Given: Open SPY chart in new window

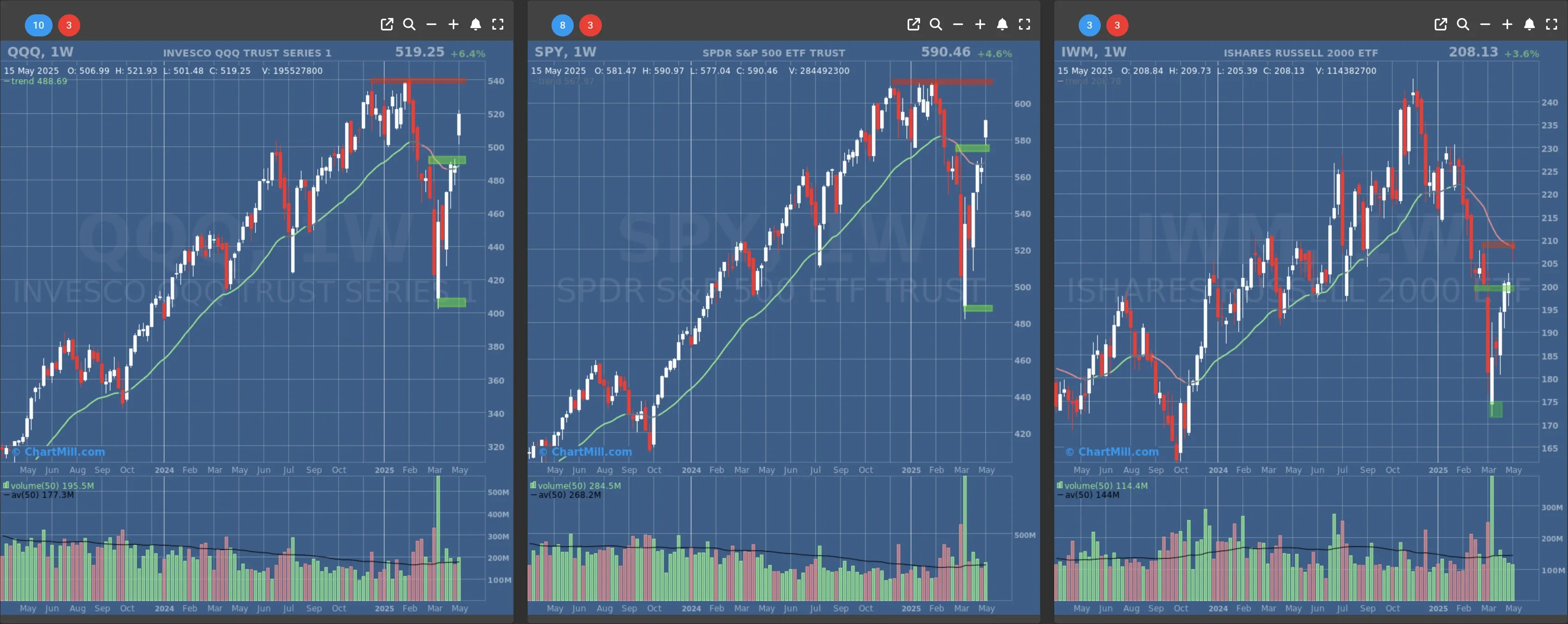Looking at the screenshot, I should 914,24.
